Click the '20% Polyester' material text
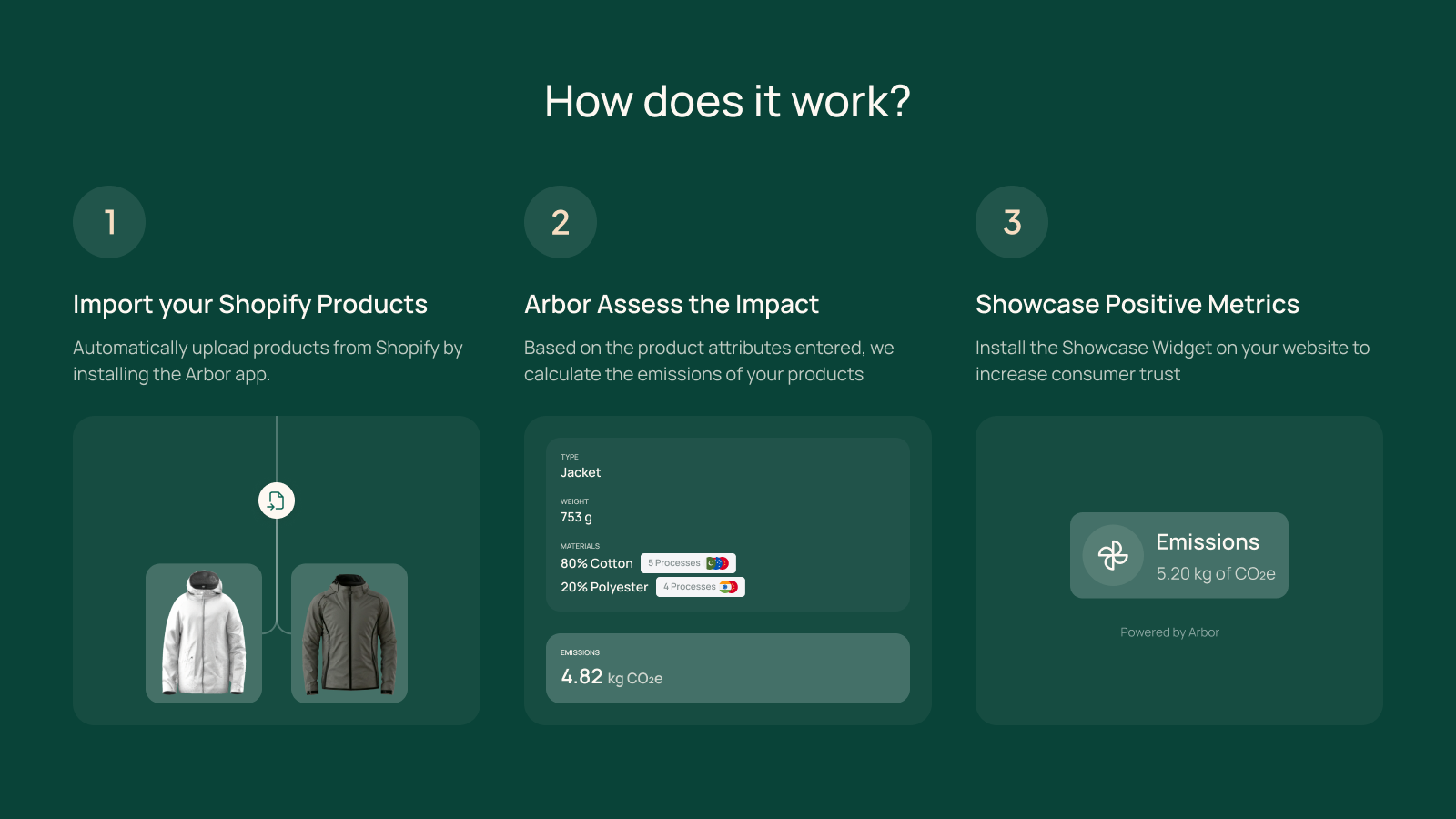The height and width of the screenshot is (819, 1456). tap(604, 587)
